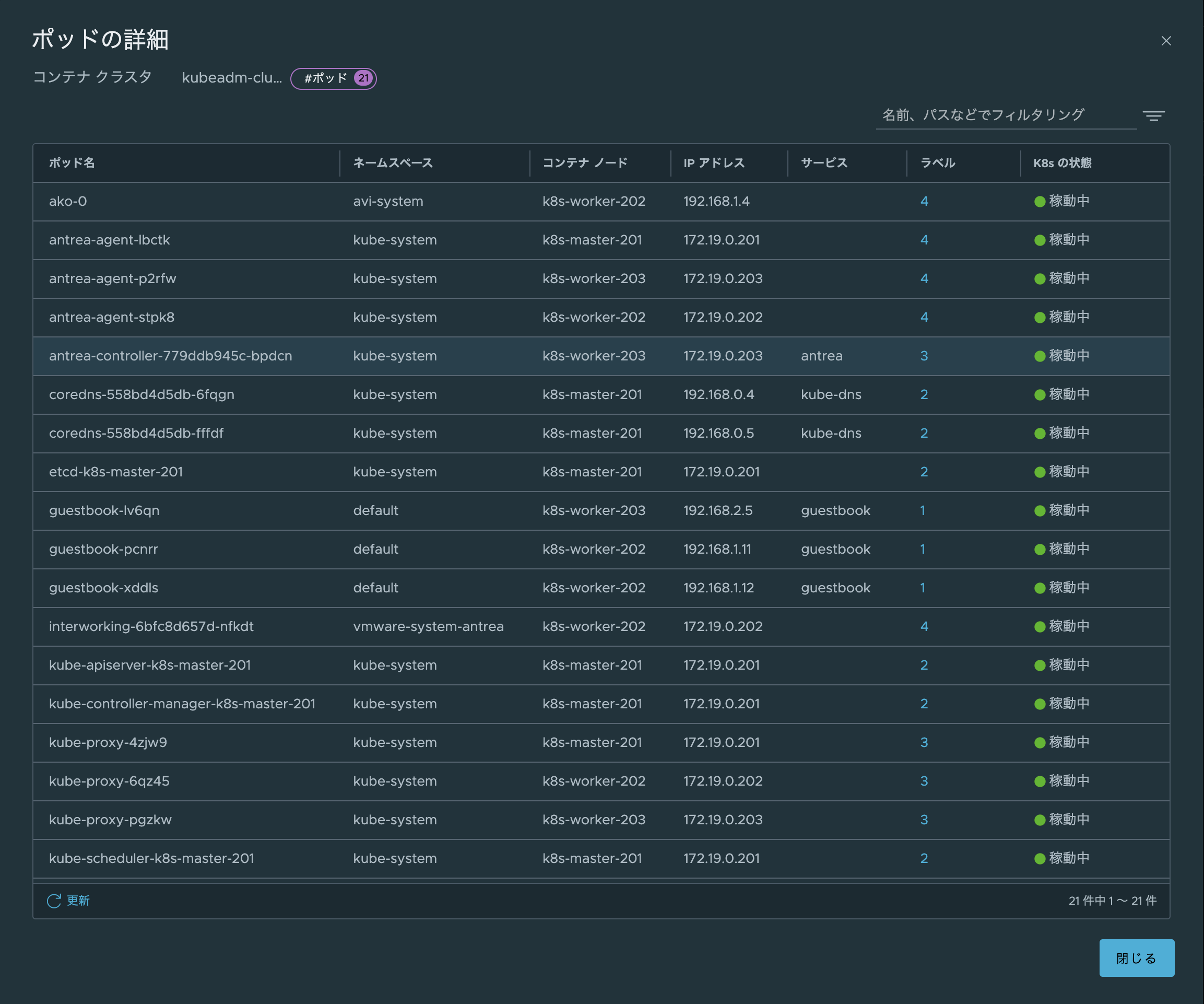Click the refresh 更新 icon

tap(54, 901)
